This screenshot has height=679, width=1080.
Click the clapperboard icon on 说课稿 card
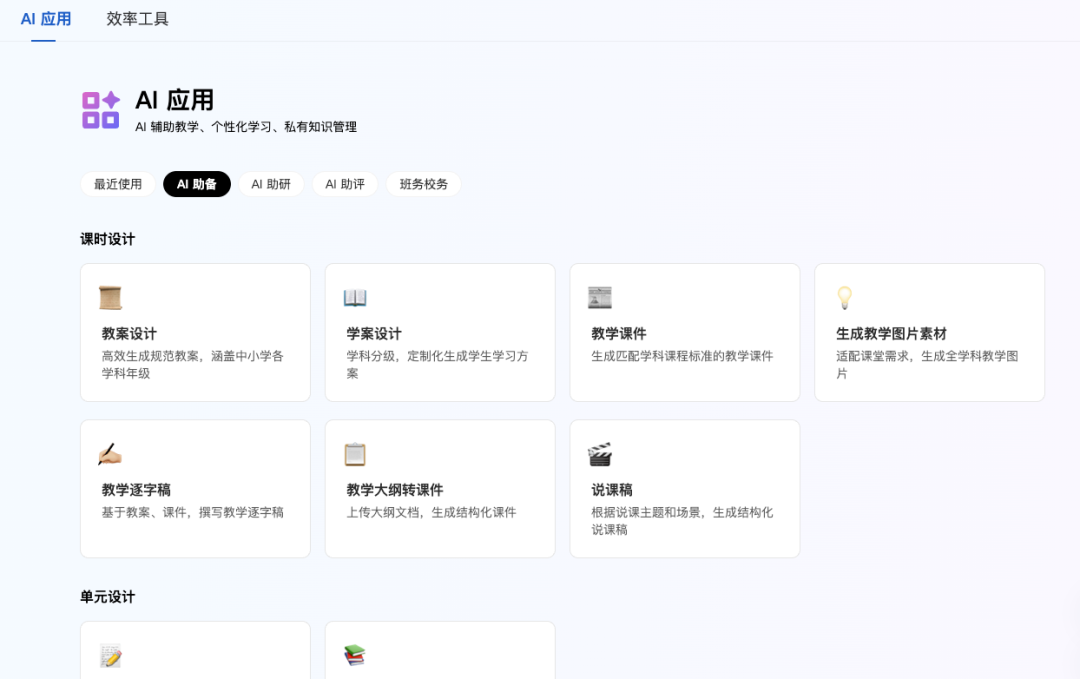600,453
